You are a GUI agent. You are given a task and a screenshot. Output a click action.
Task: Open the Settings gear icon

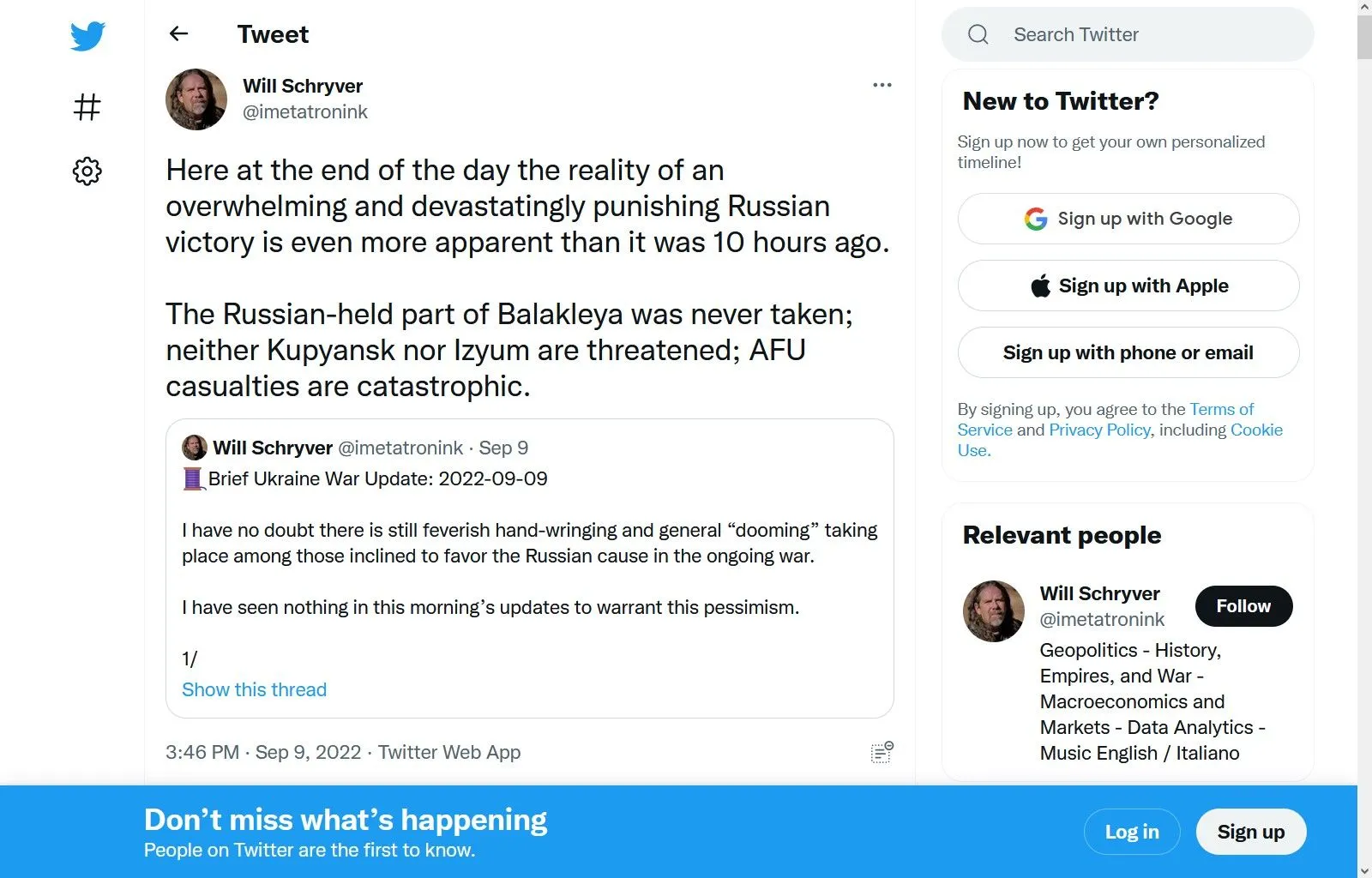point(87,171)
